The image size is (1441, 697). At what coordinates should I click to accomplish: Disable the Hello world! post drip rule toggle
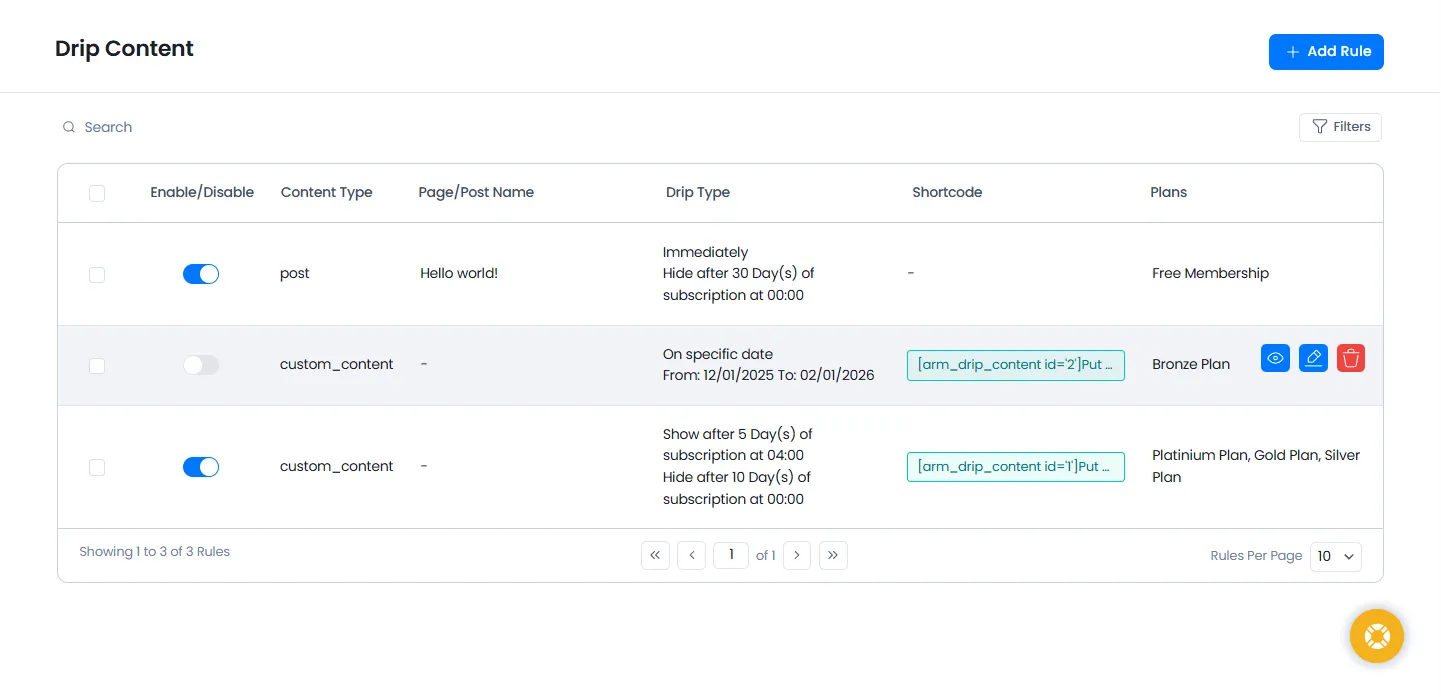[x=201, y=274]
